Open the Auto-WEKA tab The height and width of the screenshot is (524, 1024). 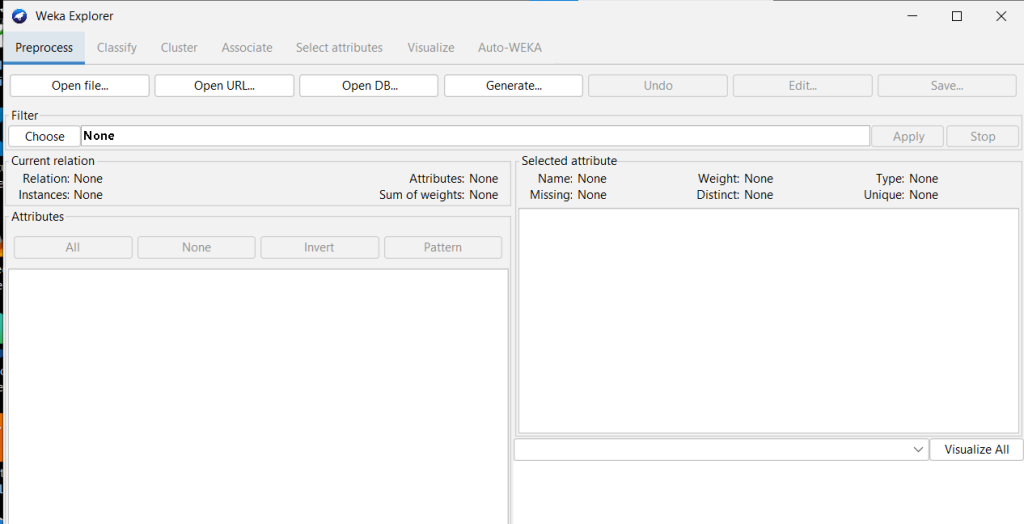click(x=510, y=48)
